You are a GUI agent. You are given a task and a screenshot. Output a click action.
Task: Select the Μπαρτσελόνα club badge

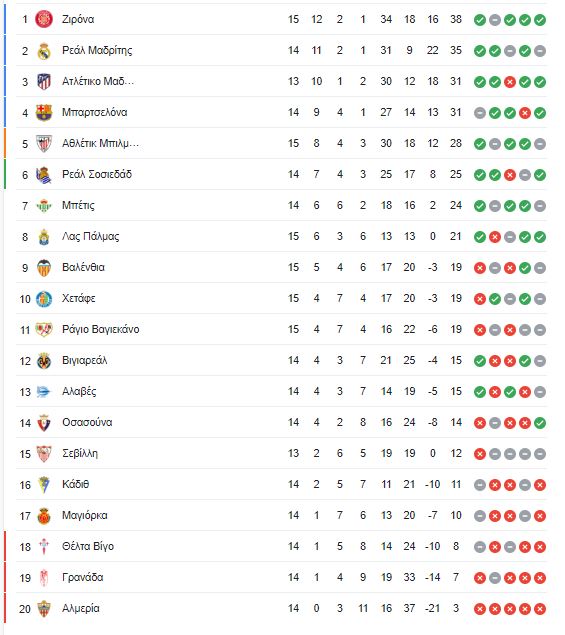pos(44,113)
